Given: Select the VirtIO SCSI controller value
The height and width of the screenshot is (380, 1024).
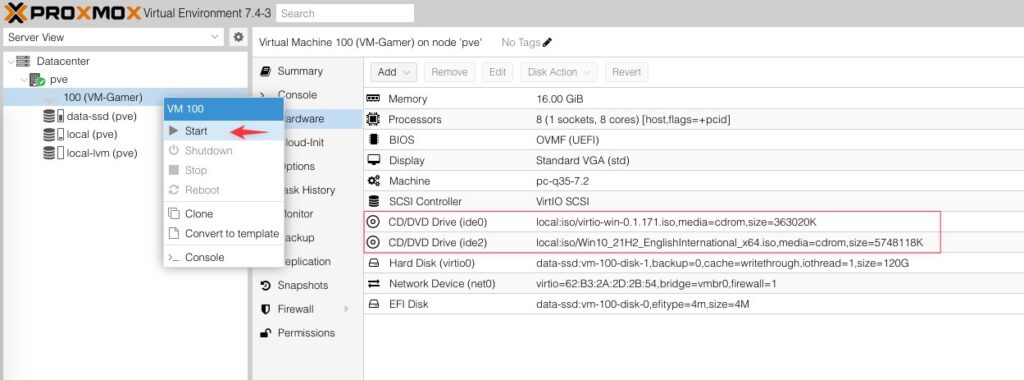Looking at the screenshot, I should tap(562, 201).
